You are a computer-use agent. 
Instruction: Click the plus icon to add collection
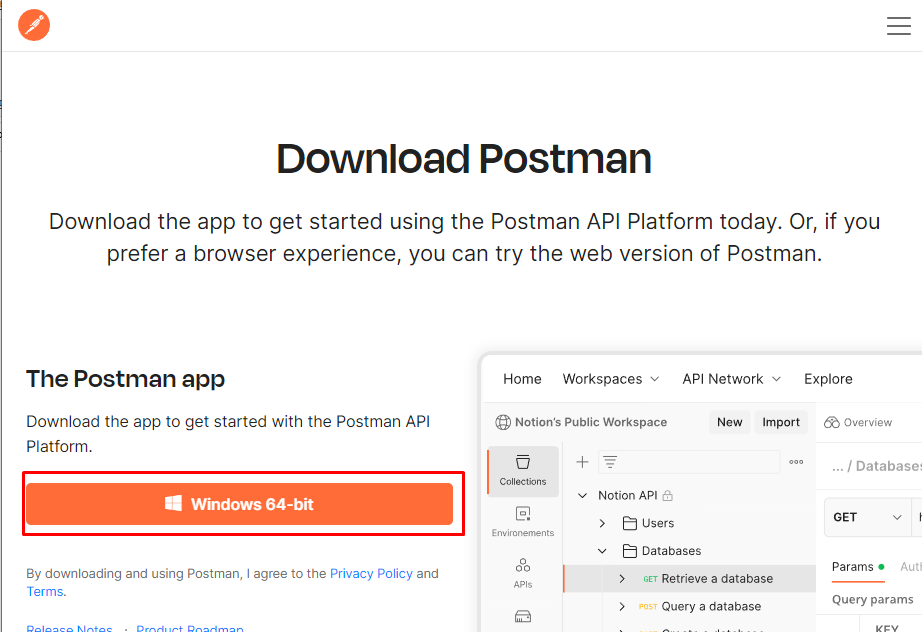coord(582,462)
